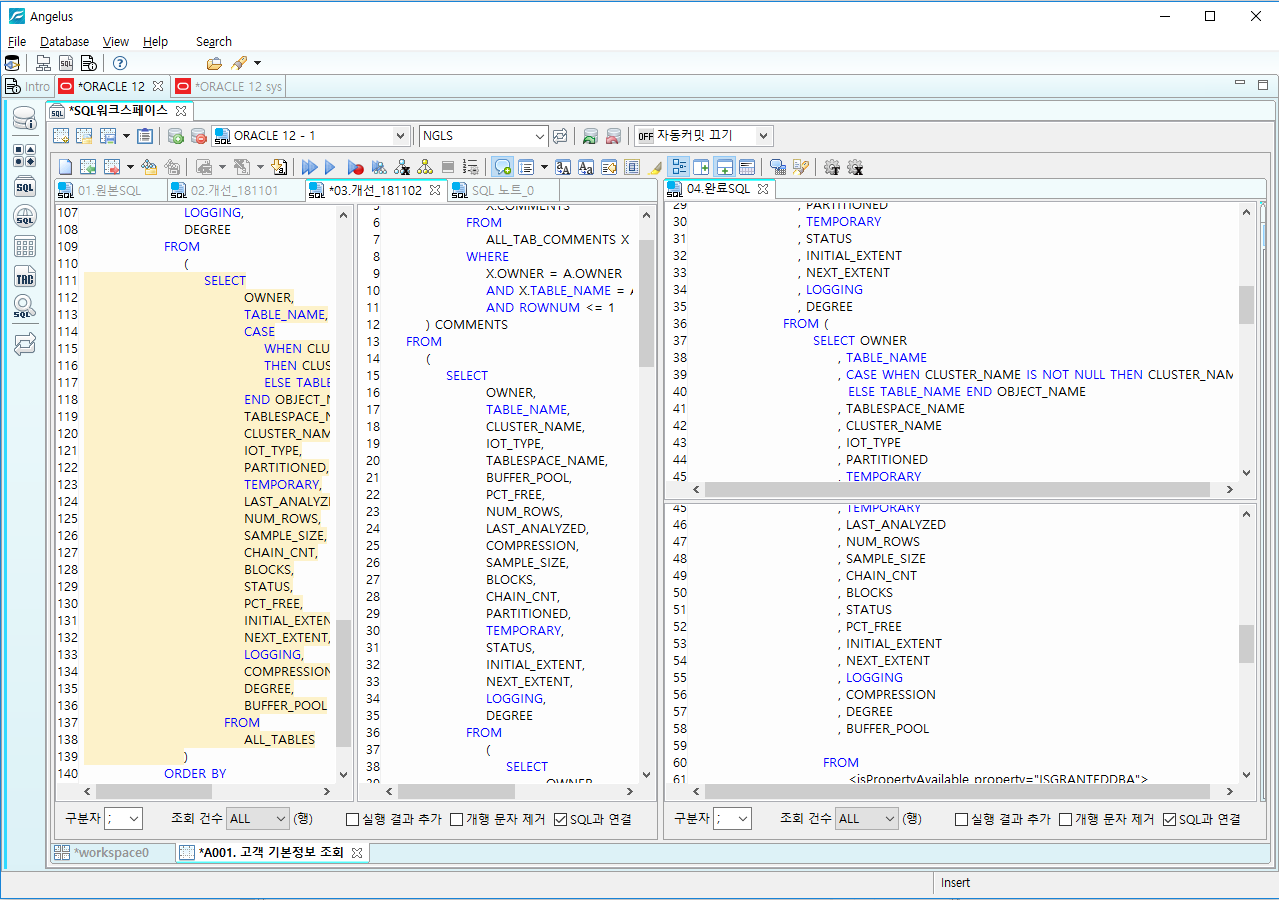
Task: Switch to the ORACLE 12 sys tab
Action: tap(229, 87)
